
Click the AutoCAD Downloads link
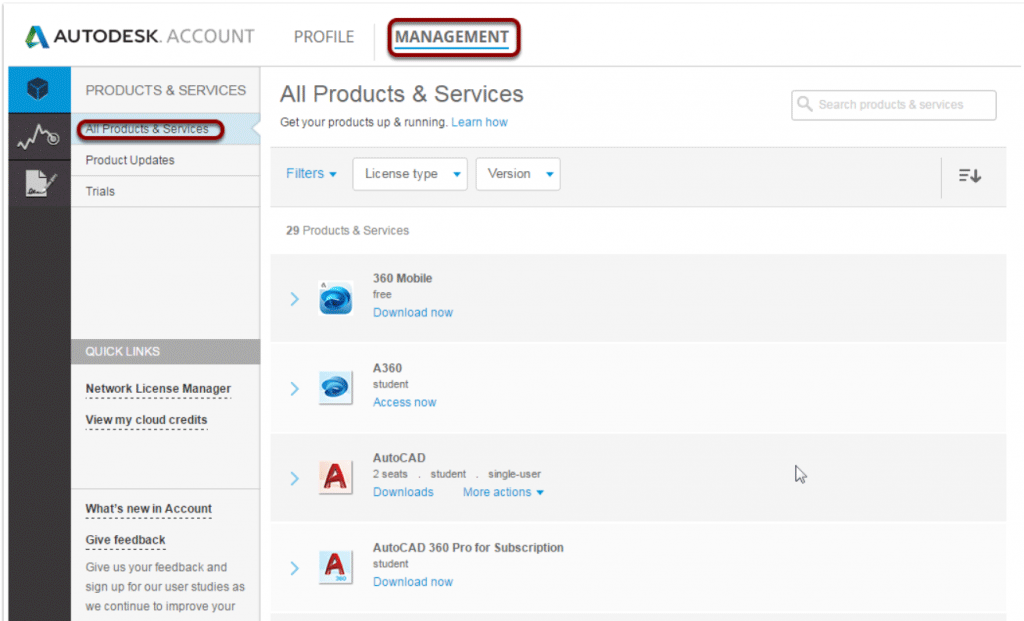[403, 492]
